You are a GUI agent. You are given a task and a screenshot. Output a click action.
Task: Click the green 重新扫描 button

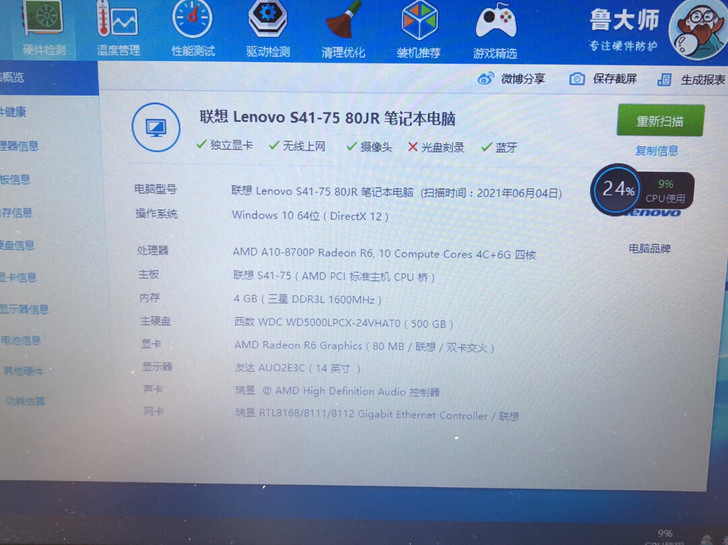pyautogui.click(x=660, y=121)
